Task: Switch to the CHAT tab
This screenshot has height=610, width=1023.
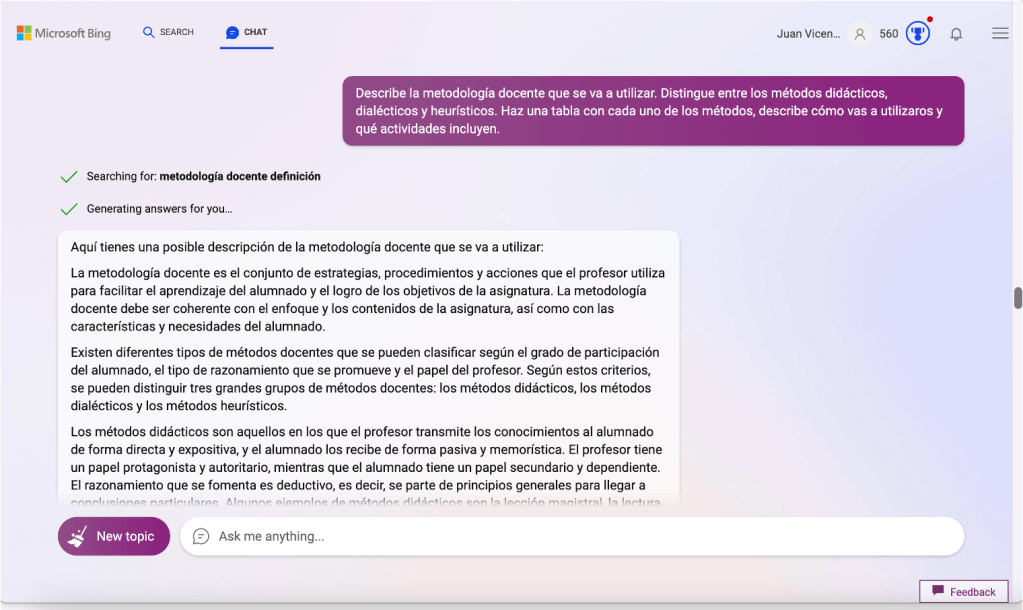Action: point(247,33)
